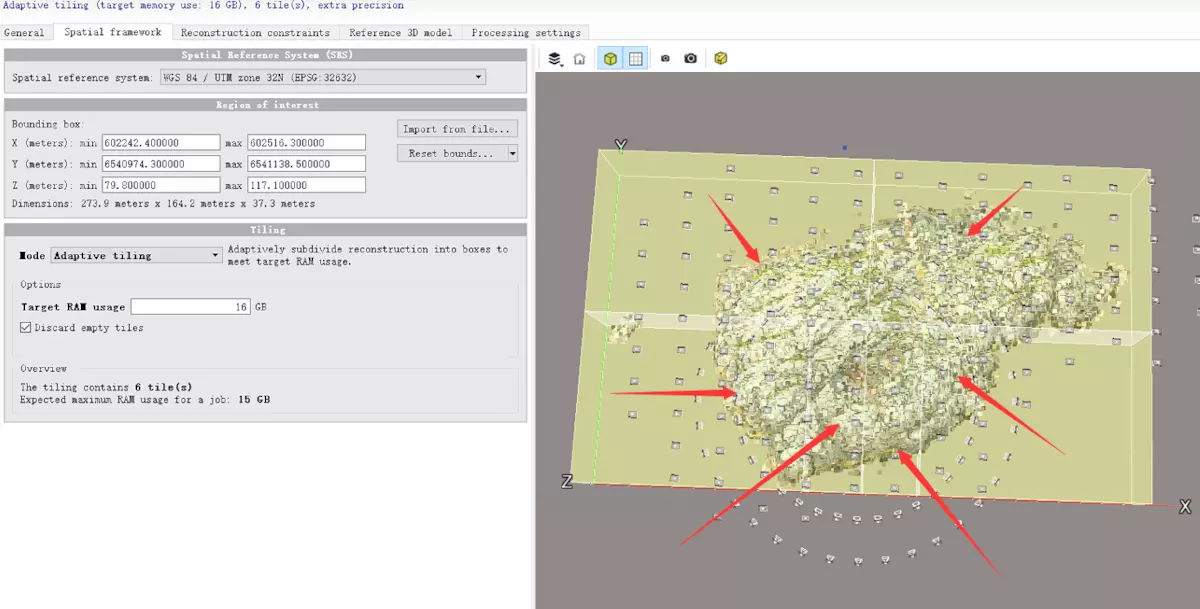The width and height of the screenshot is (1200, 609).
Task: Toggle the tiling grid display icon
Action: 635,59
